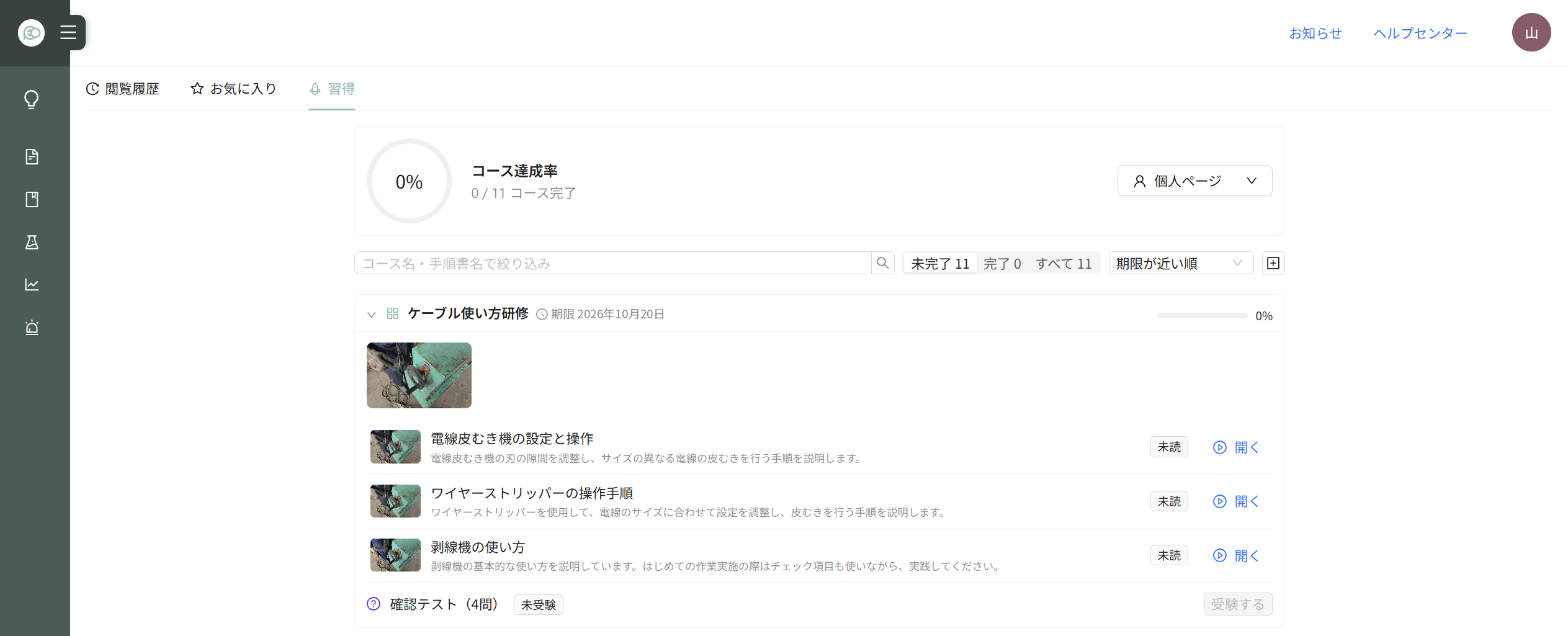Open the 個人ページ dropdown

[1194, 181]
